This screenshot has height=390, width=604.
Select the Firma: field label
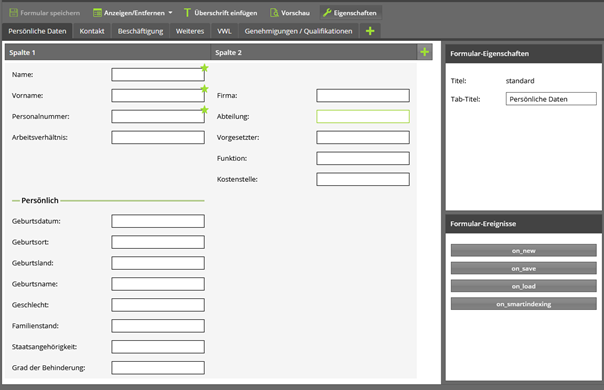(227, 96)
